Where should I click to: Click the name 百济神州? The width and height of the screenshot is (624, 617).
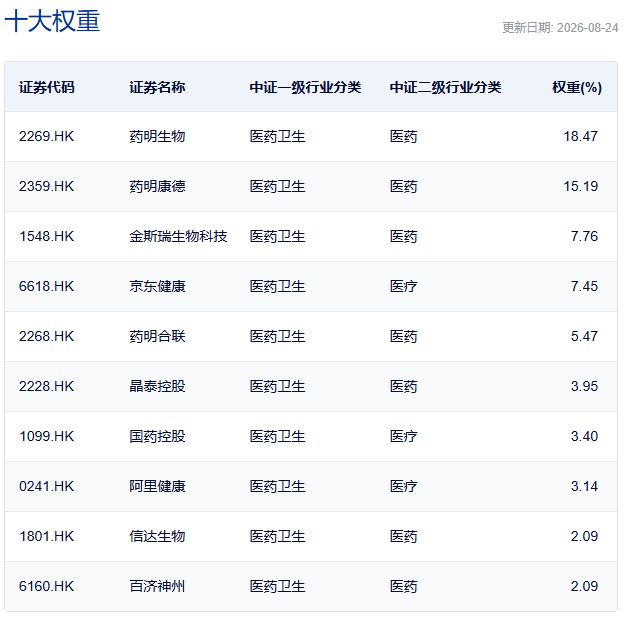click(157, 586)
